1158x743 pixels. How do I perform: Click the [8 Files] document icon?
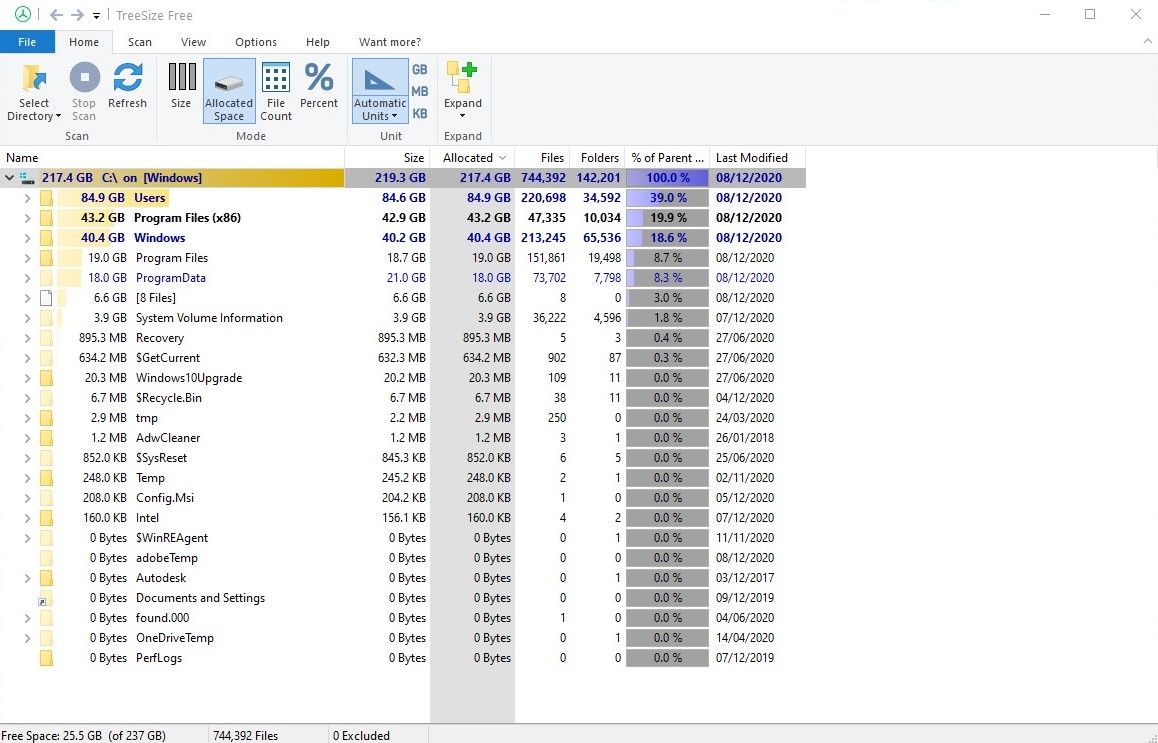(46, 298)
